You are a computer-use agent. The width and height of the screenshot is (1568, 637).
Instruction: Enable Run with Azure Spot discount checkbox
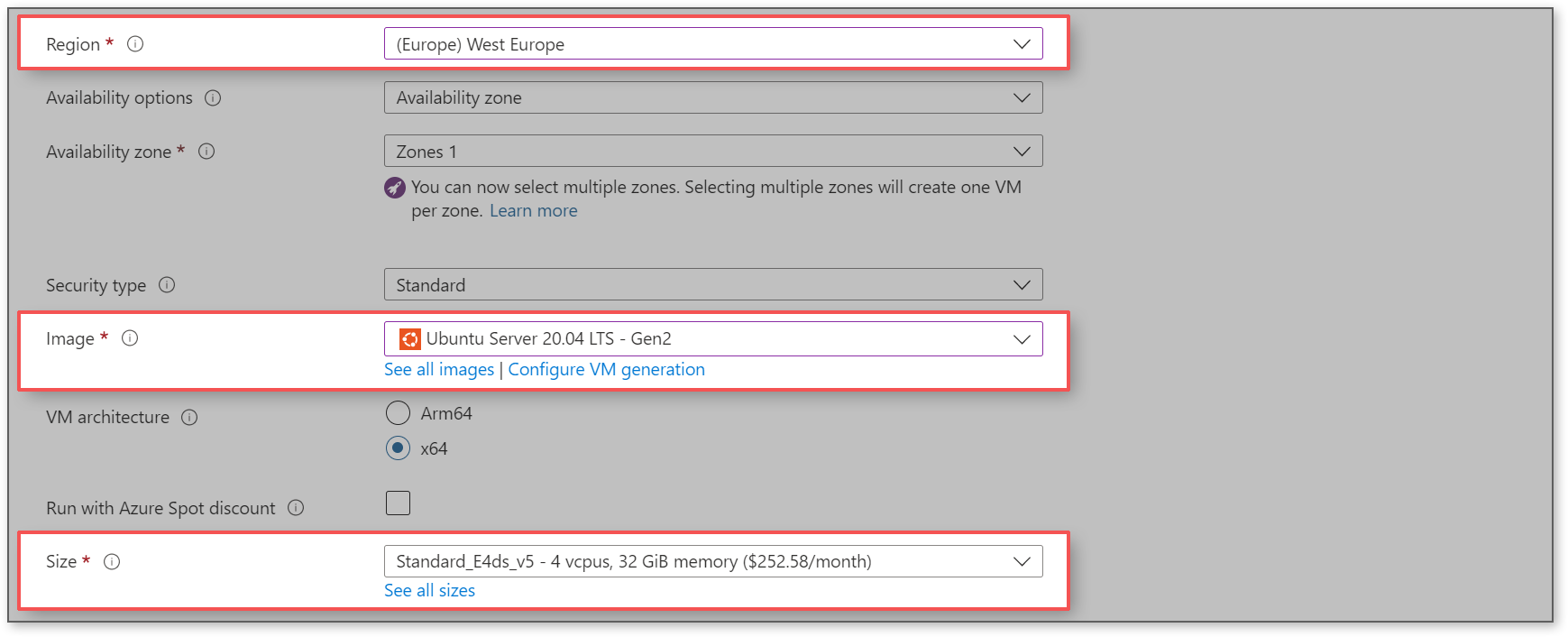tap(398, 503)
